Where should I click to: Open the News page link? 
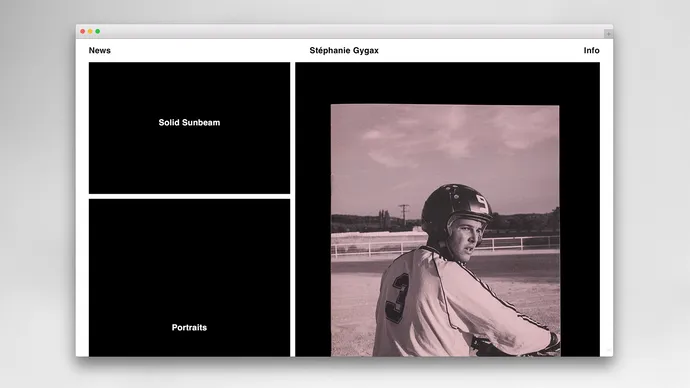point(99,51)
